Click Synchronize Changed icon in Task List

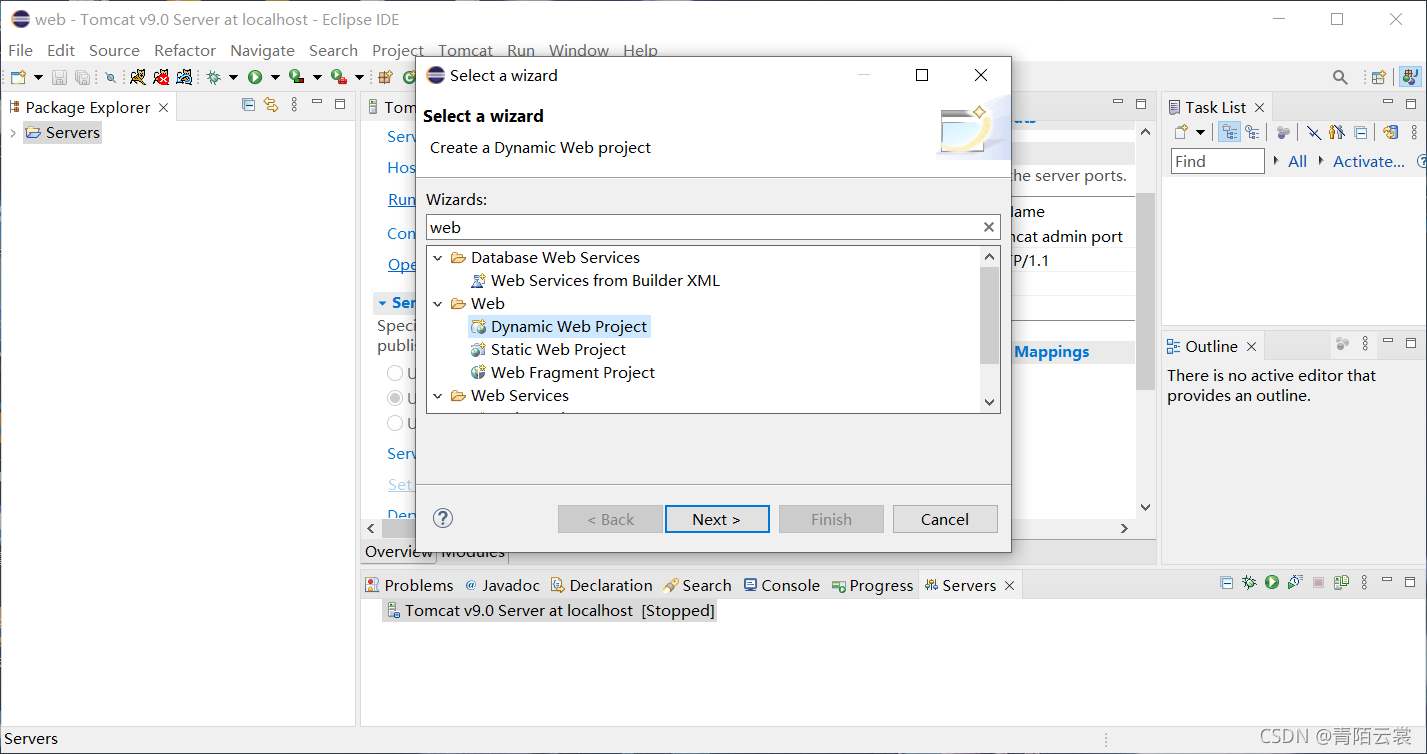pos(1390,132)
